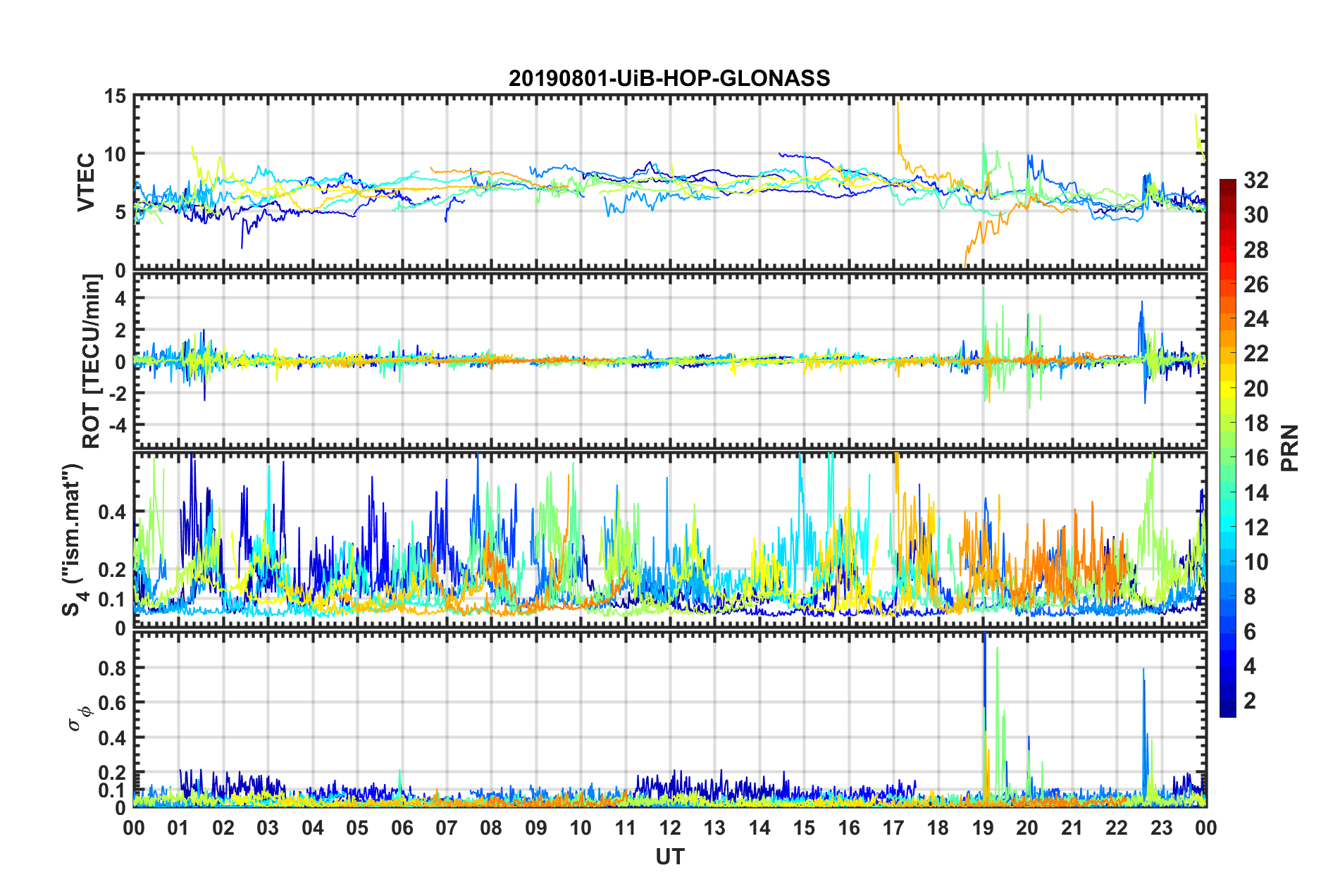
Task: Click colorbar tick label 2
Action: pyautogui.click(x=1250, y=701)
